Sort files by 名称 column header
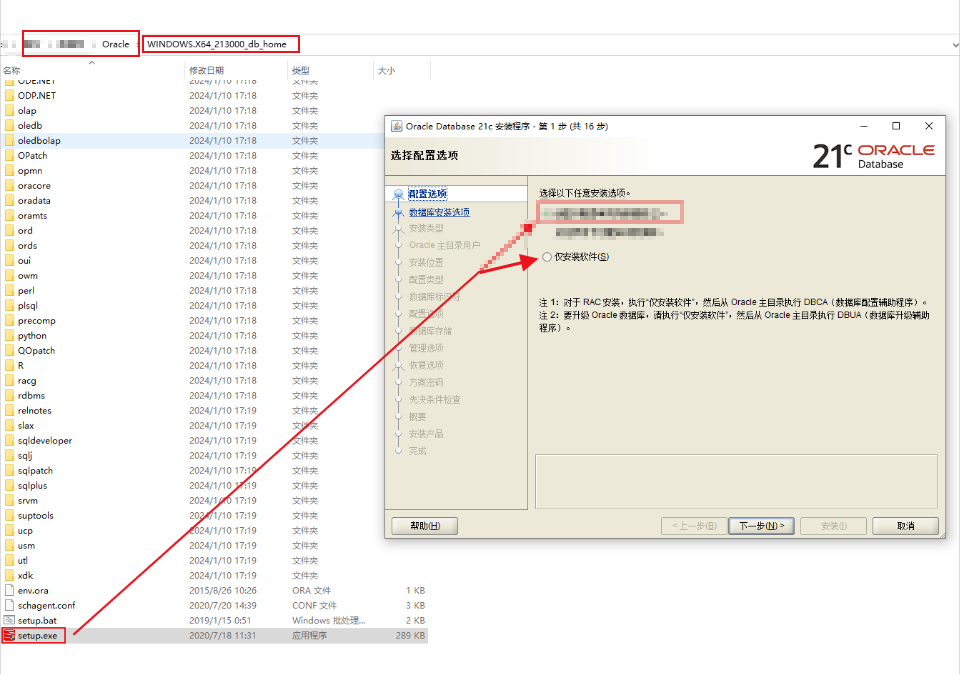This screenshot has width=960, height=674. pos(12,70)
